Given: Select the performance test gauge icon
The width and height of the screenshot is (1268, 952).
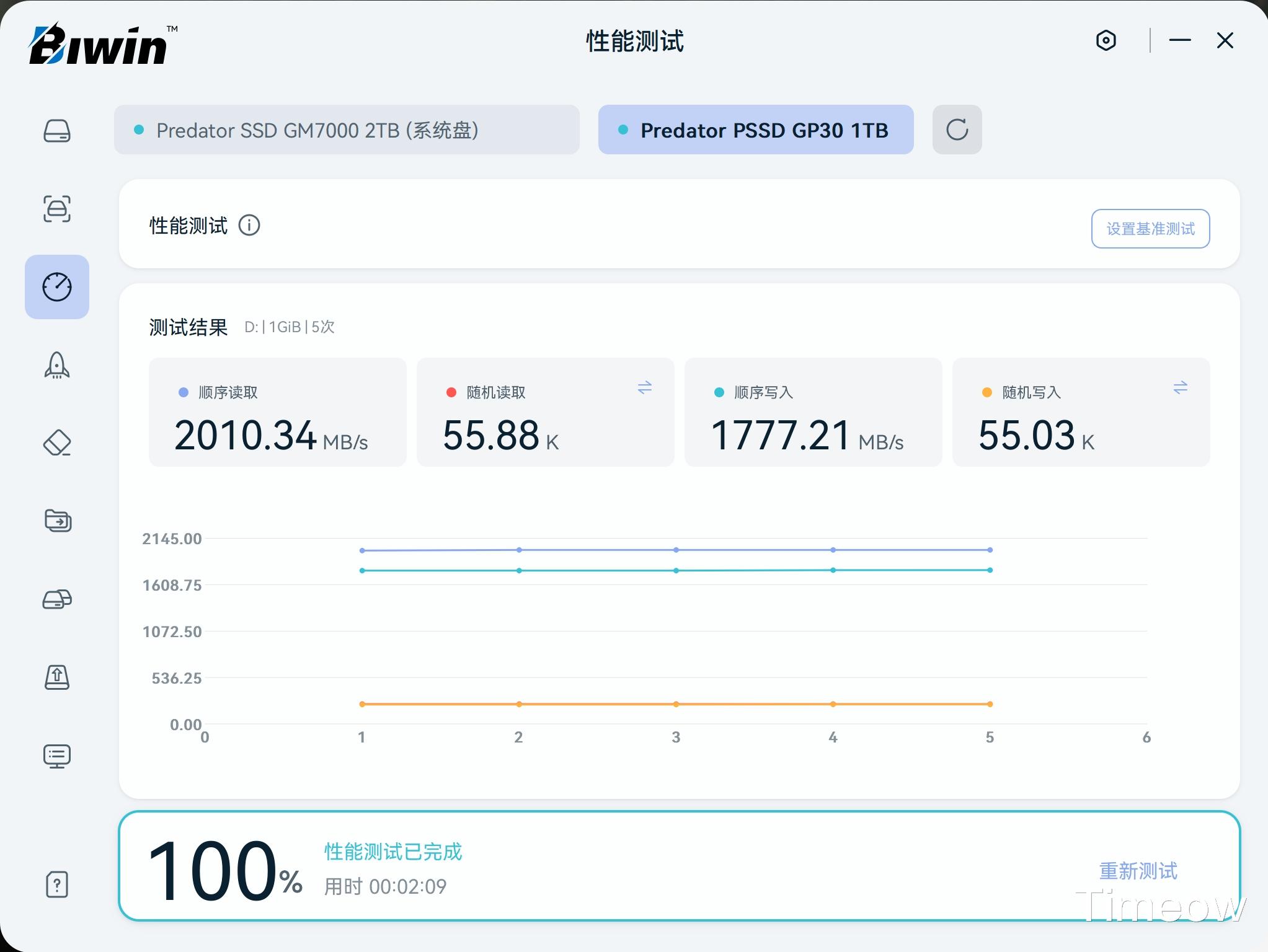Looking at the screenshot, I should click(57, 287).
